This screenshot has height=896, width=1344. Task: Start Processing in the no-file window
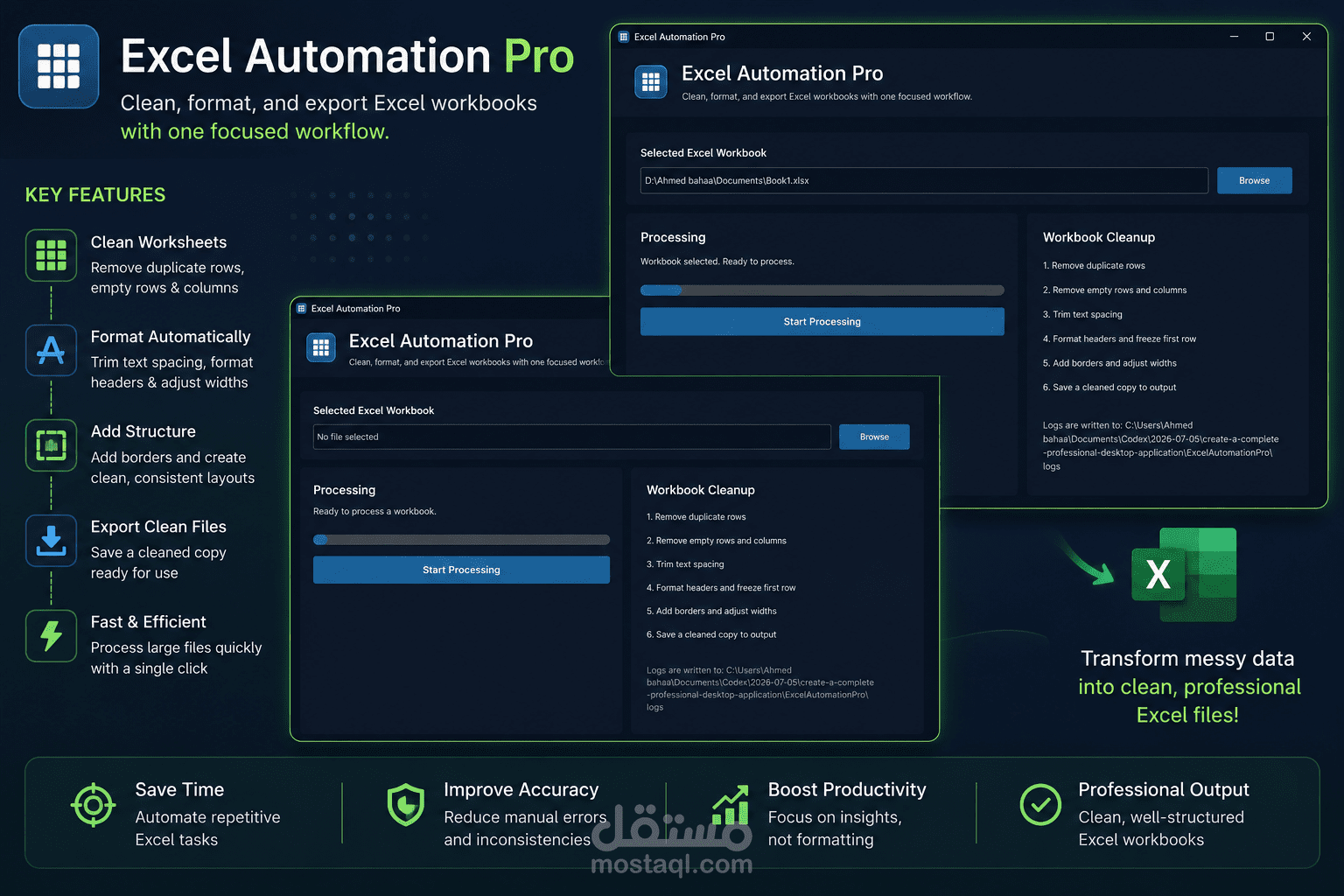pyautogui.click(x=461, y=570)
